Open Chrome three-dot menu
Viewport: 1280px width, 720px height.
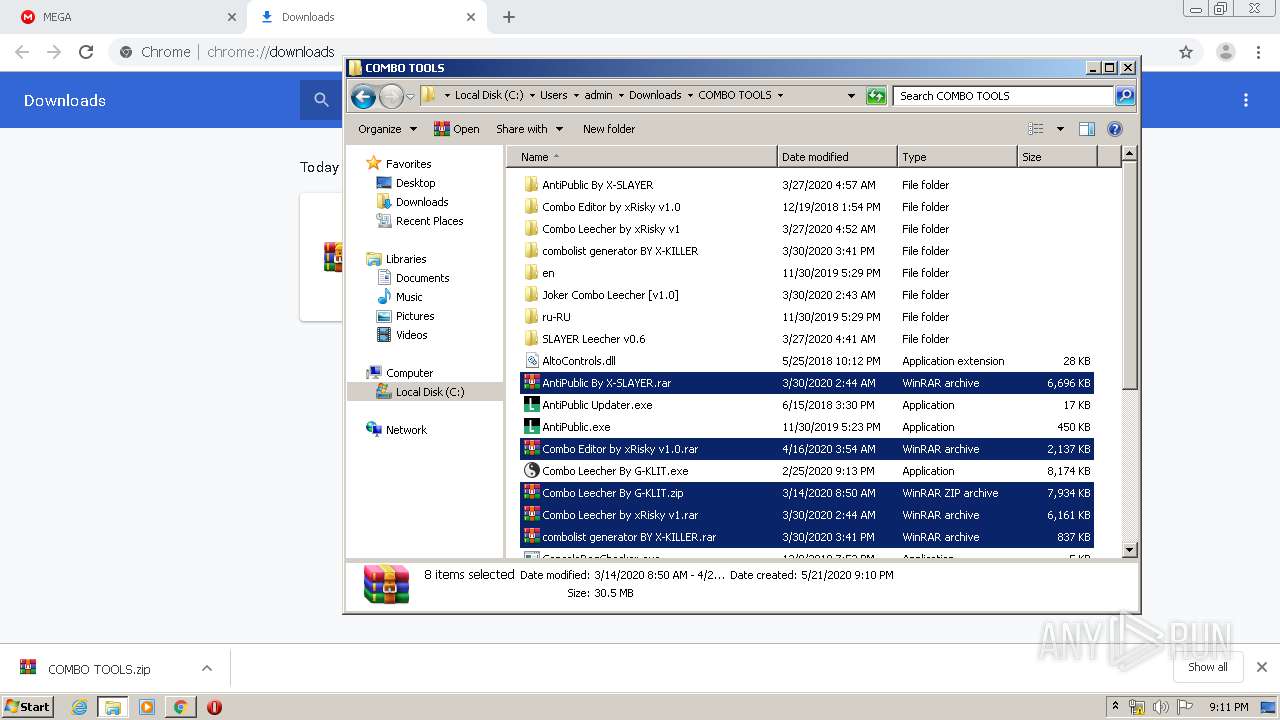[1257, 52]
